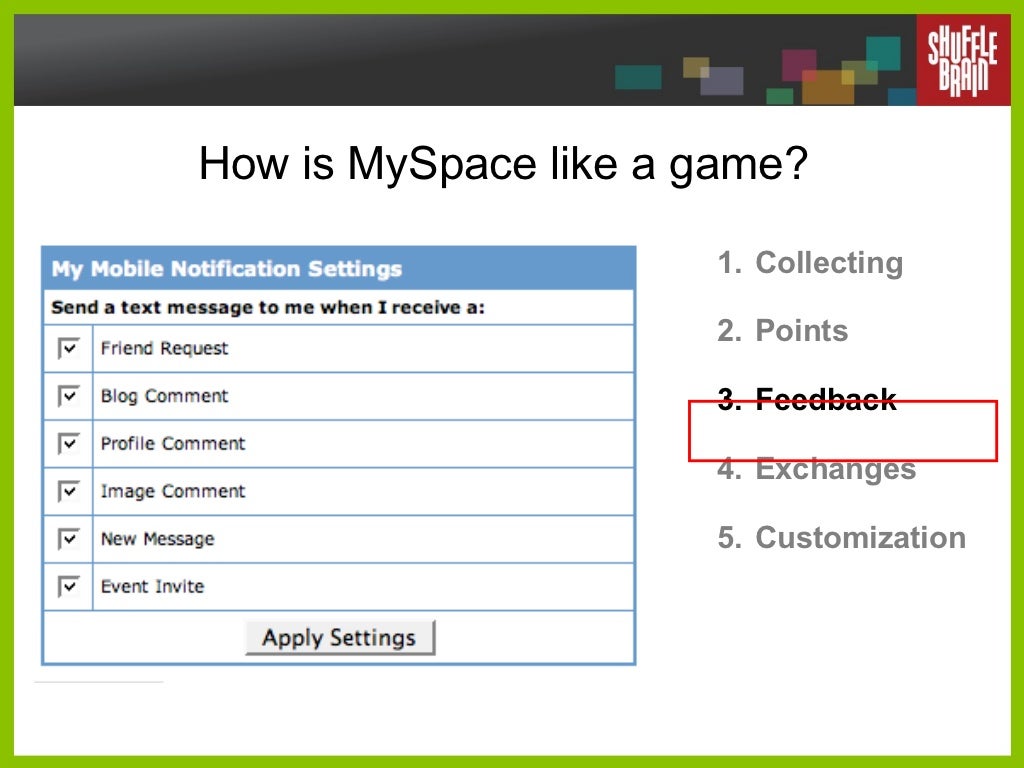Uncheck the Event Invite checkbox
Image resolution: width=1024 pixels, height=768 pixels.
(x=69, y=586)
